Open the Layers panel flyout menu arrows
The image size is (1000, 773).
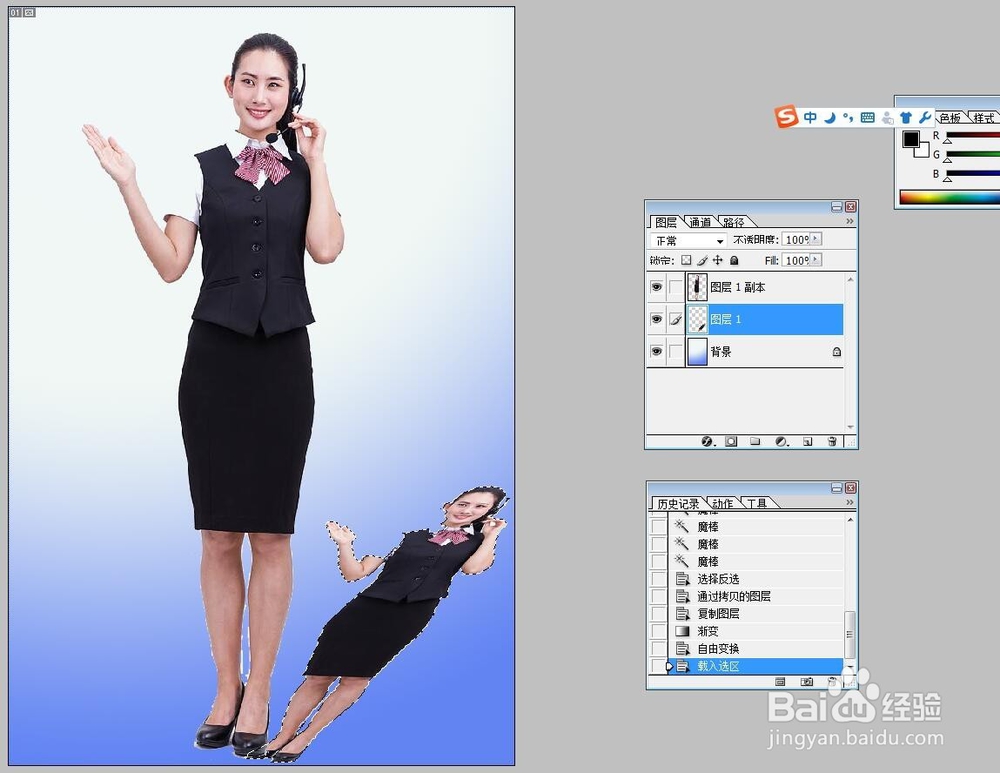[849, 221]
